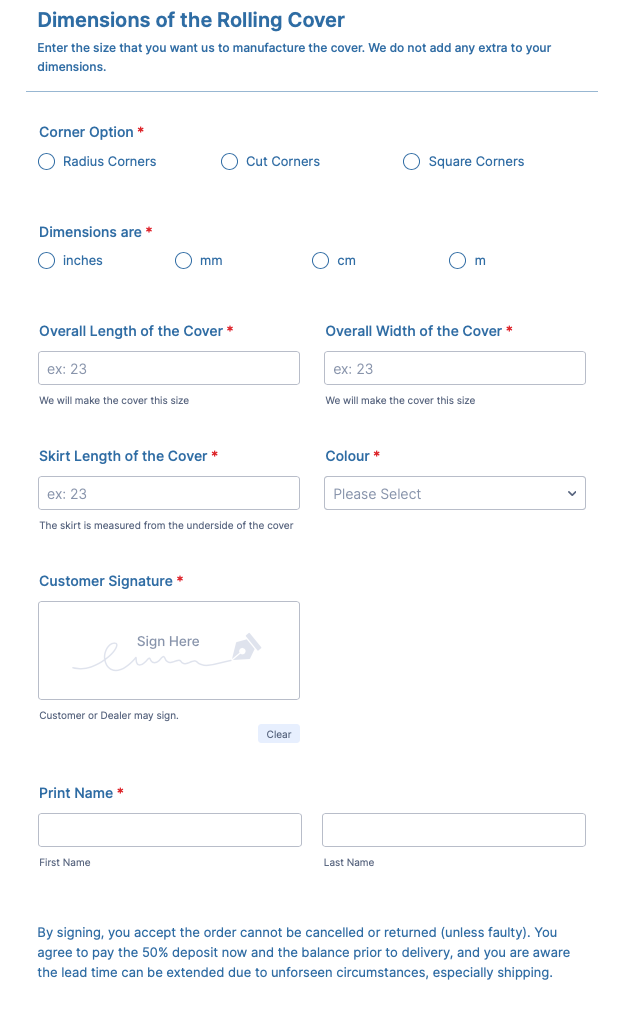623x1009 pixels.
Task: Click the Skirt Length of the Cover field
Action: pyautogui.click(x=169, y=493)
